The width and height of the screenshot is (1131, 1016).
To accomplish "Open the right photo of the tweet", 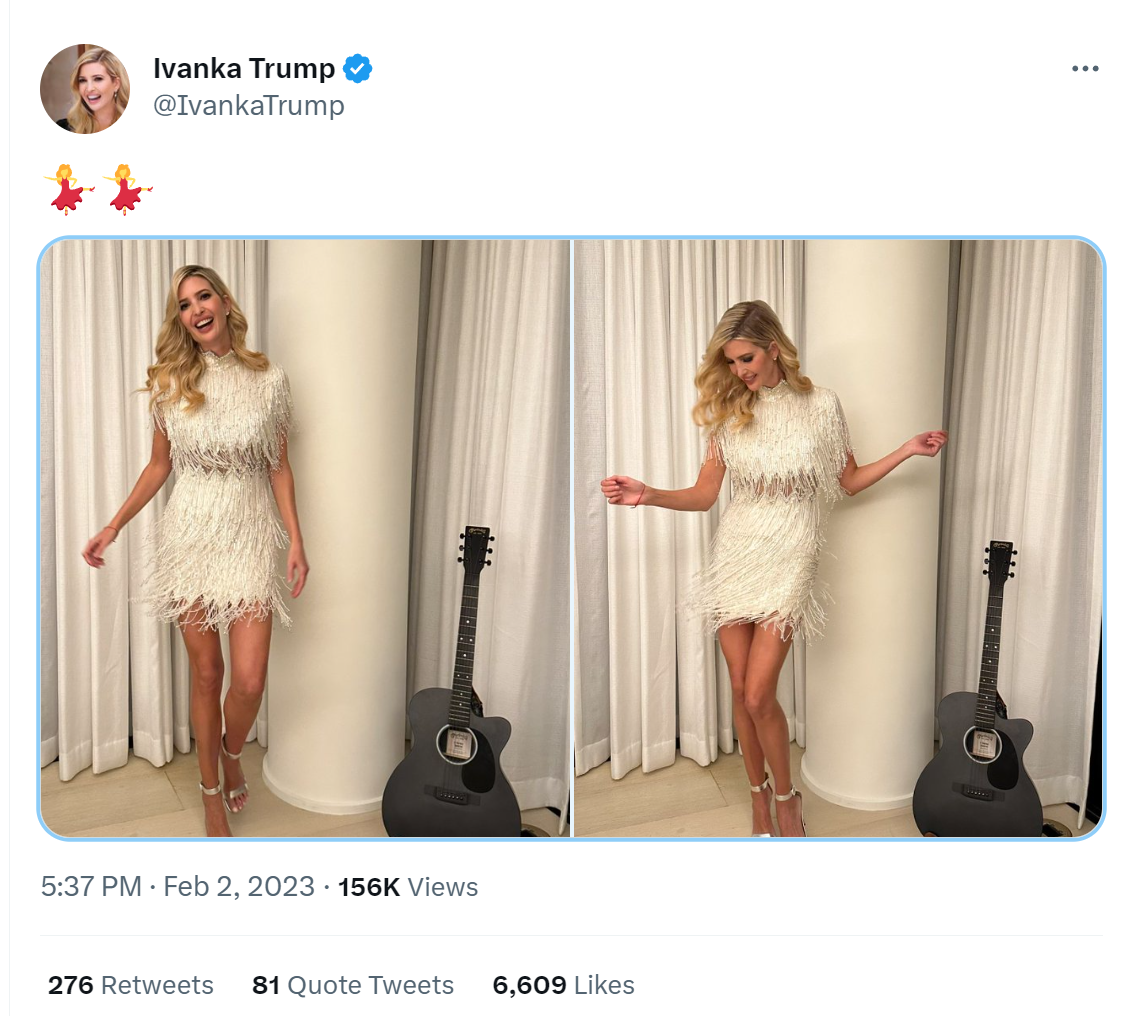I will 838,539.
